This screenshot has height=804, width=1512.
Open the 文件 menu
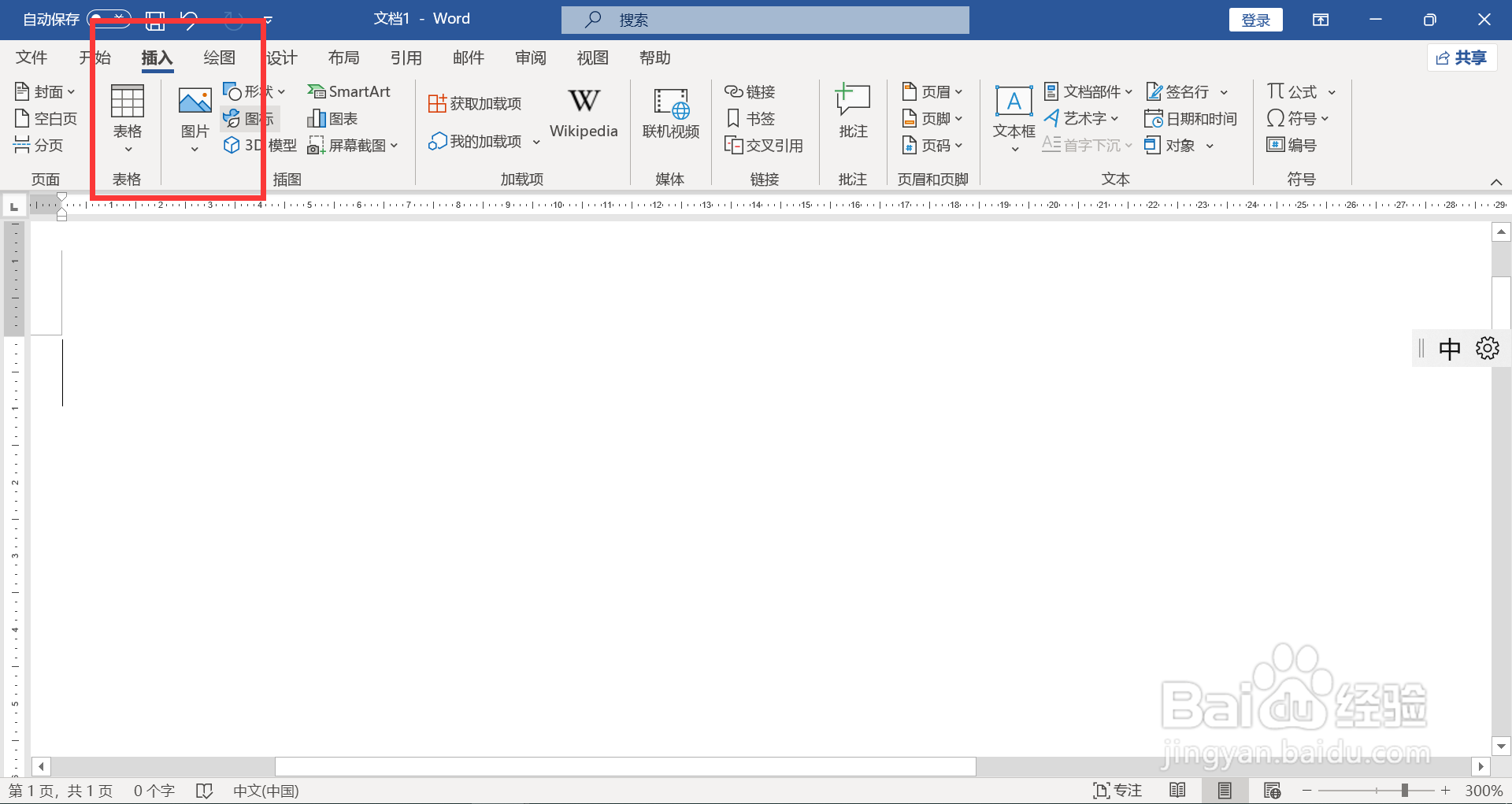[x=31, y=57]
